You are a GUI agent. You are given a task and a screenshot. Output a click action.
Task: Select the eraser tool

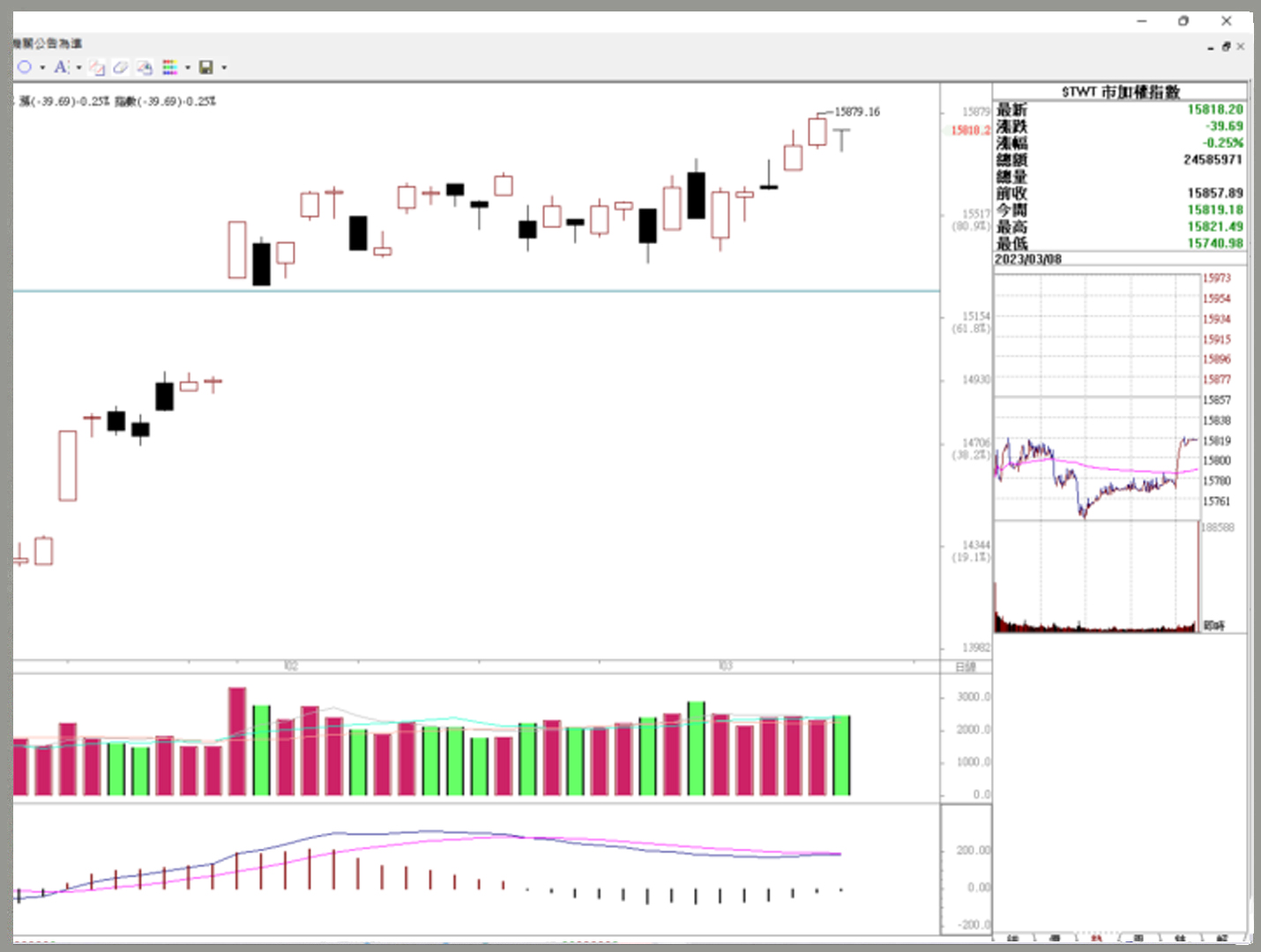tap(121, 67)
